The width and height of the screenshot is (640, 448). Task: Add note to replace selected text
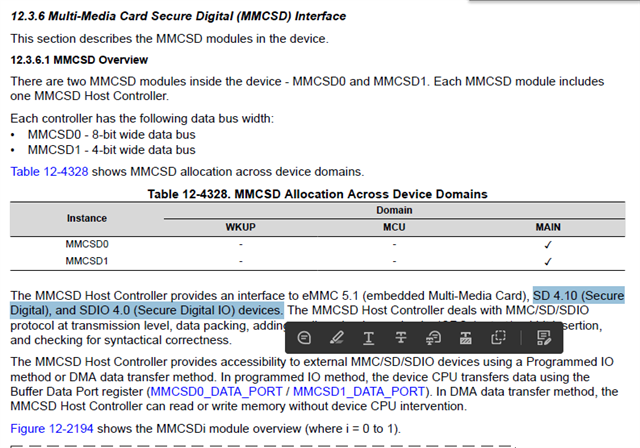[x=433, y=337]
